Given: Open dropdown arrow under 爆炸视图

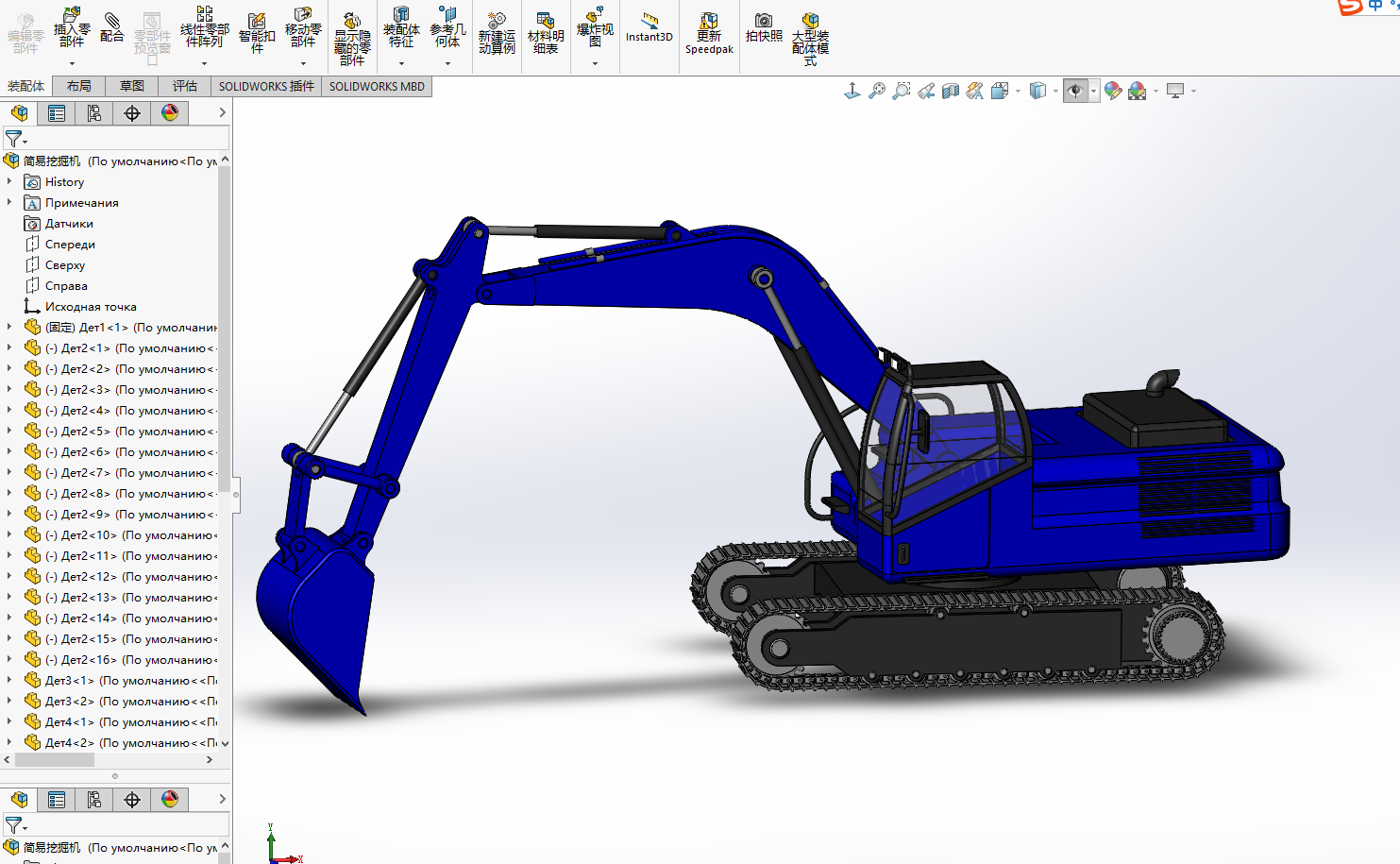Looking at the screenshot, I should pos(595,64).
